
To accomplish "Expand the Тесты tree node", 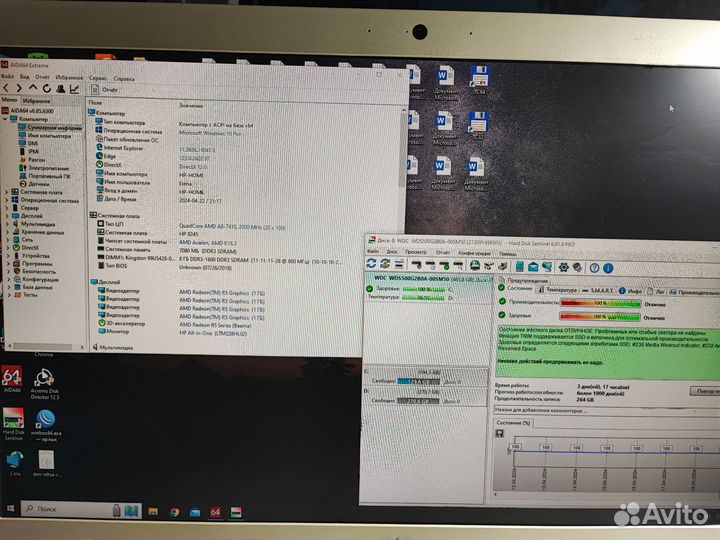I will (x=9, y=295).
